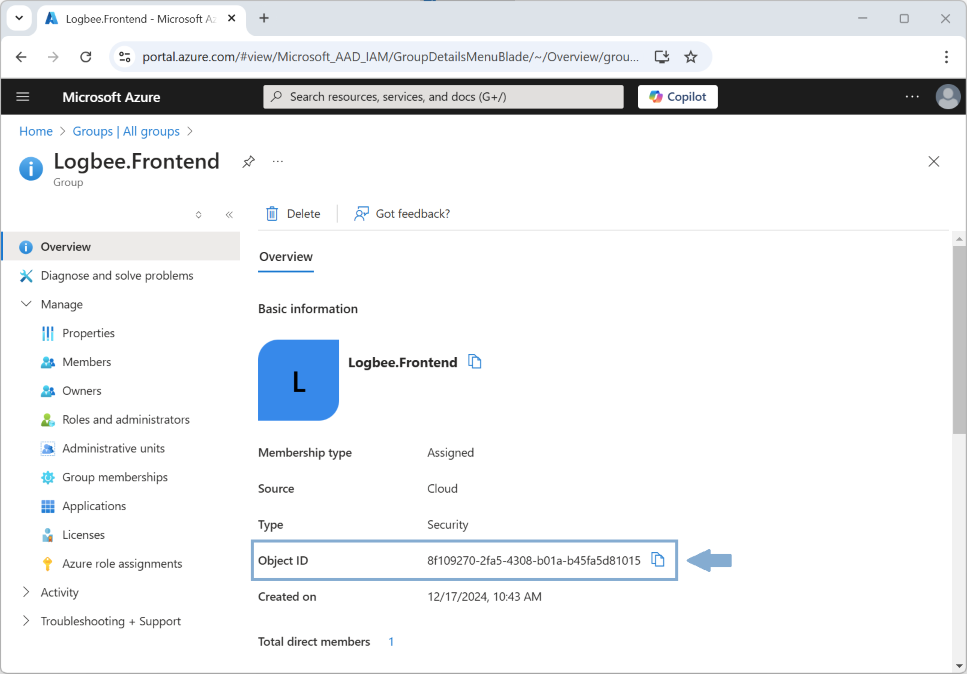Viewport: 967px width, 674px height.
Task: Click the user account avatar
Action: pyautogui.click(x=947, y=97)
